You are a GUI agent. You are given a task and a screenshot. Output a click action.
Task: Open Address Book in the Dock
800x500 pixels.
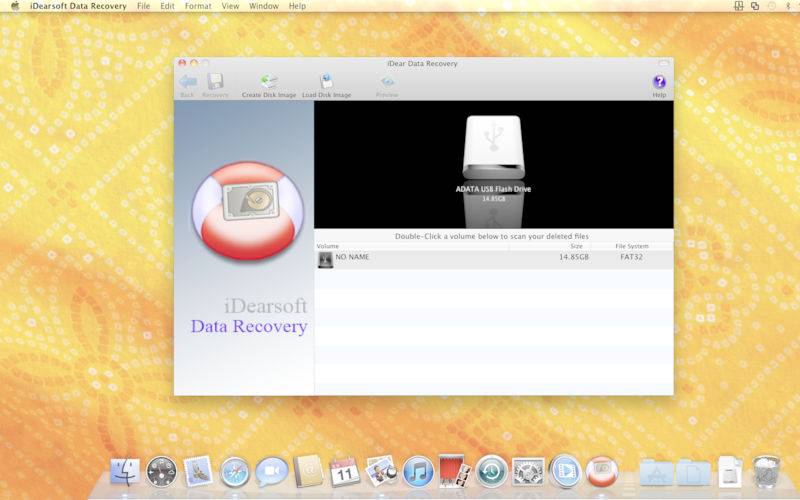tap(308, 471)
